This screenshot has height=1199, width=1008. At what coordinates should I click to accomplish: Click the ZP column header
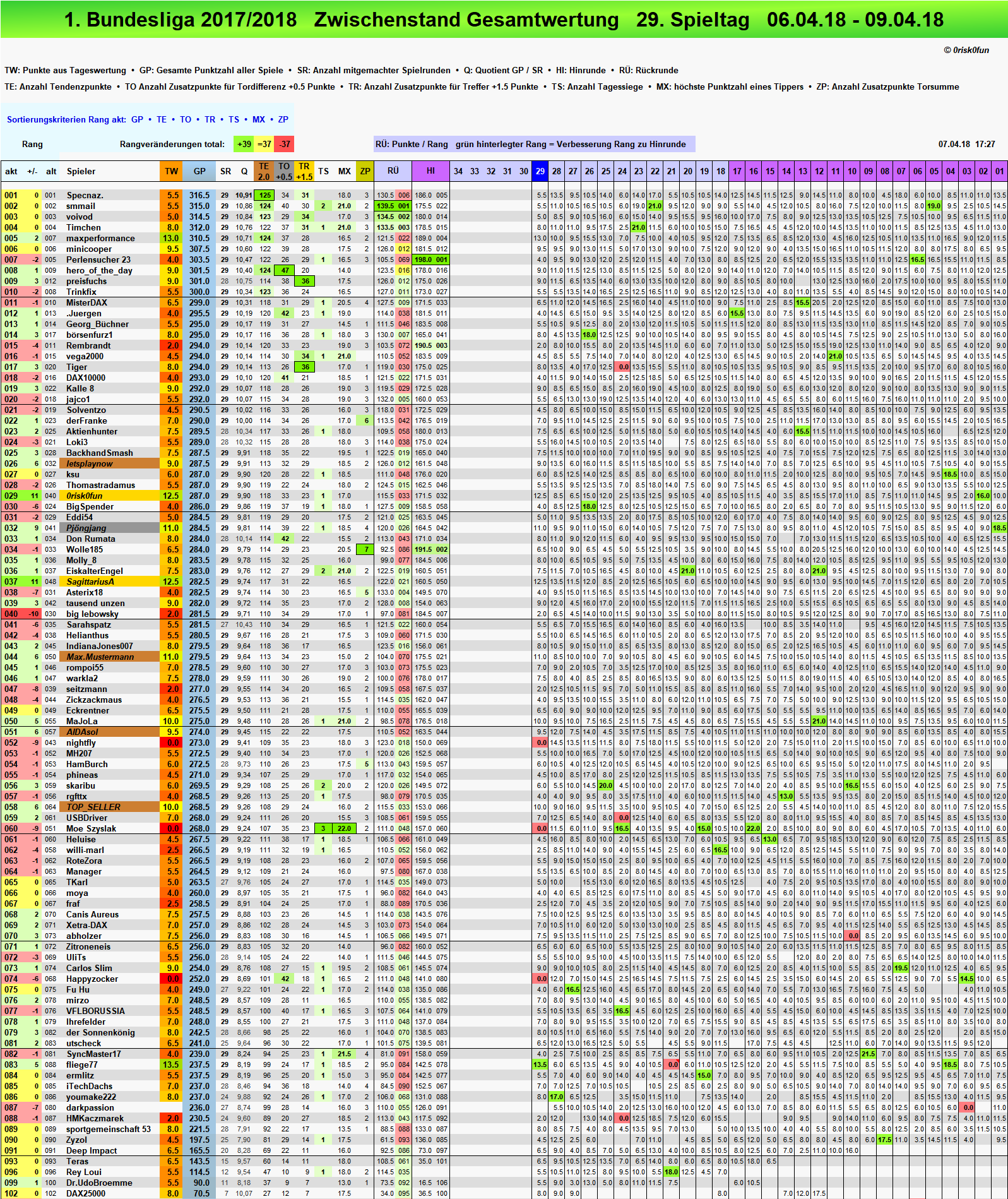365,171
